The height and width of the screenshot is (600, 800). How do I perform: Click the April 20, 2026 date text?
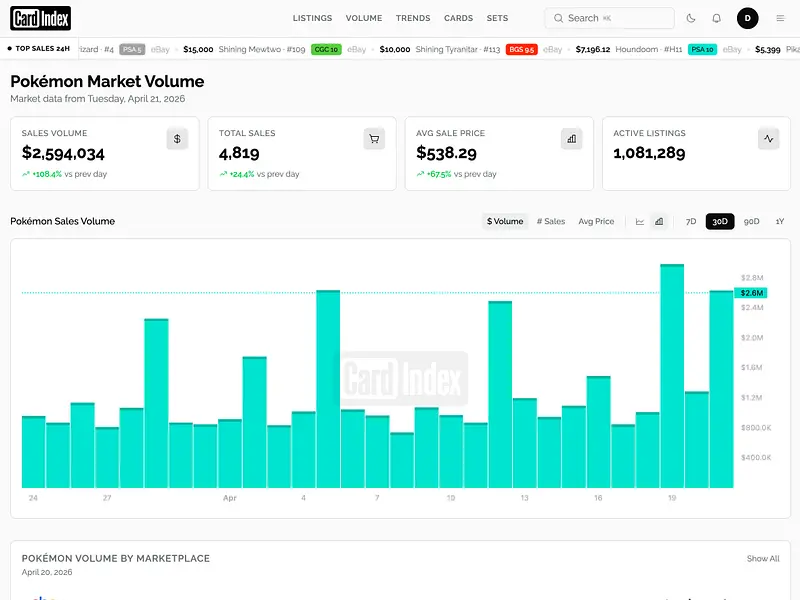click(47, 572)
